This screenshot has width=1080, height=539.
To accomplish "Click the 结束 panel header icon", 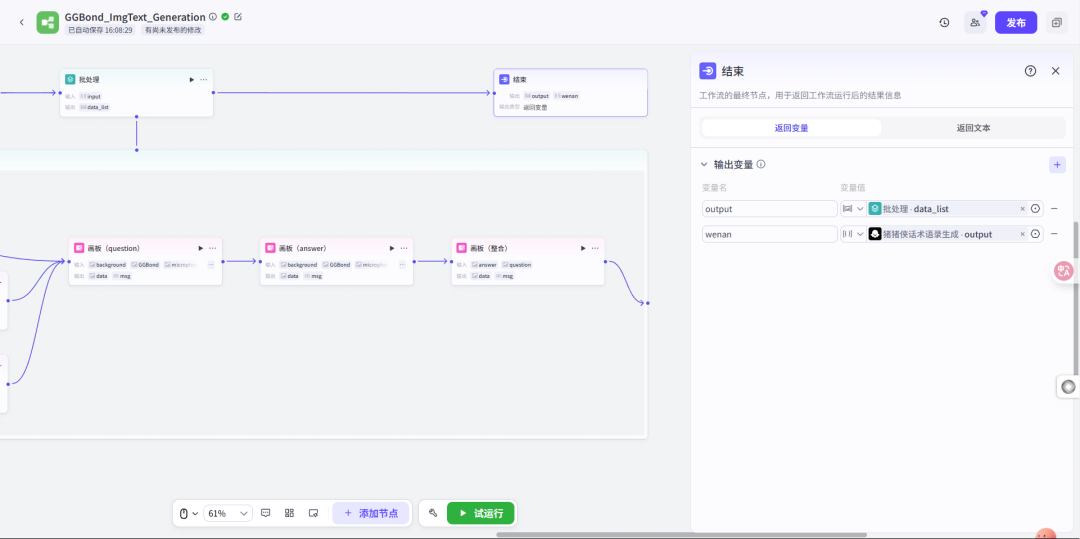I will (707, 71).
